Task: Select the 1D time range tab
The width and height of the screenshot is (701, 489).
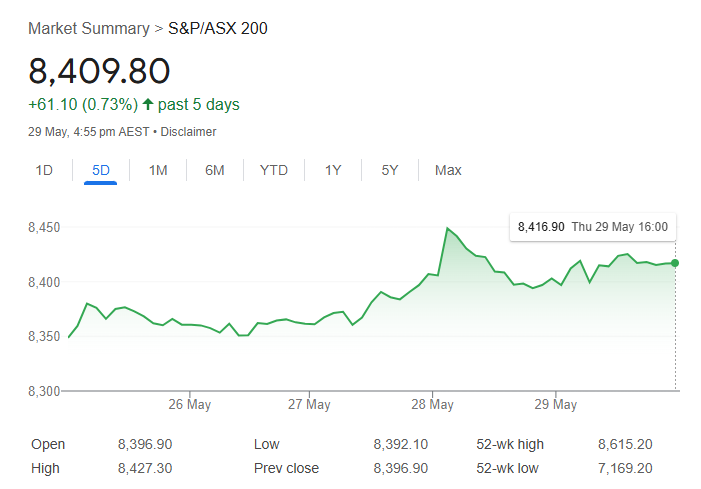Action: [44, 170]
